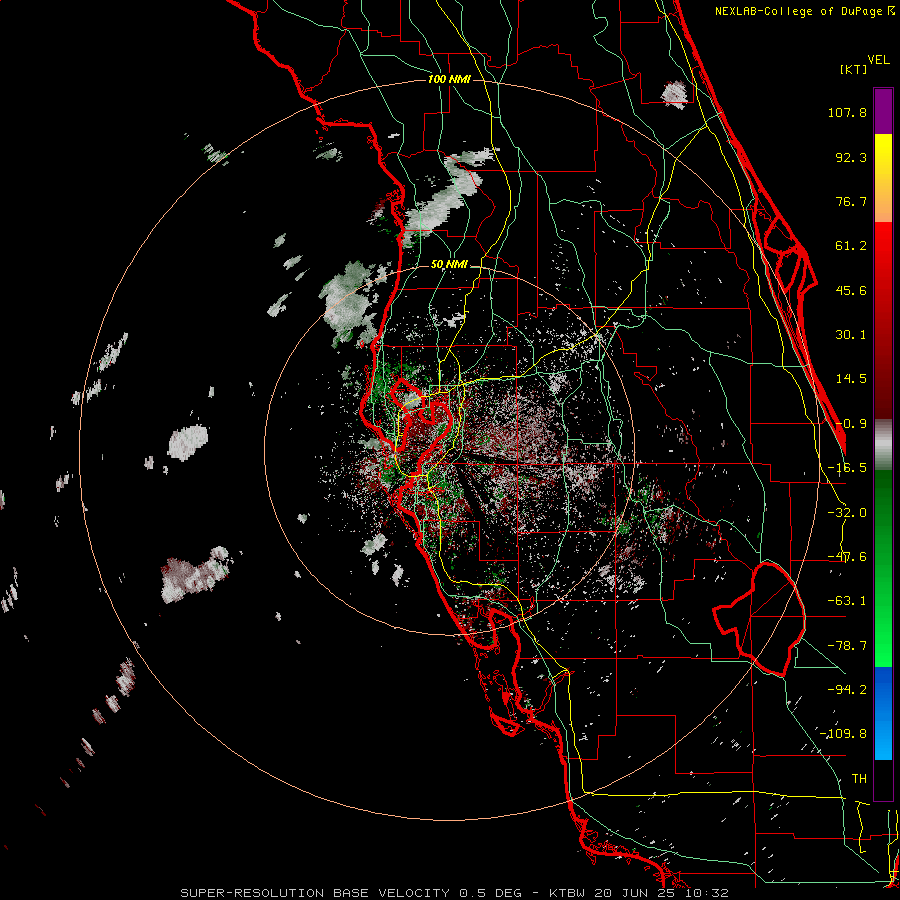Screen dimensions: 900x900
Task: Click the Lake Okeechobee outline on map
Action: [x=759, y=619]
